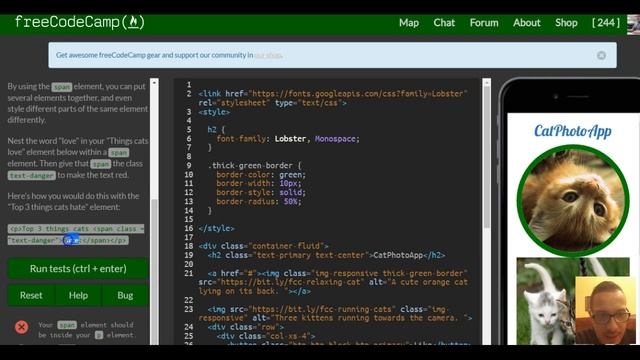Click the '.thick-green-border {' selector line

pos(254,166)
